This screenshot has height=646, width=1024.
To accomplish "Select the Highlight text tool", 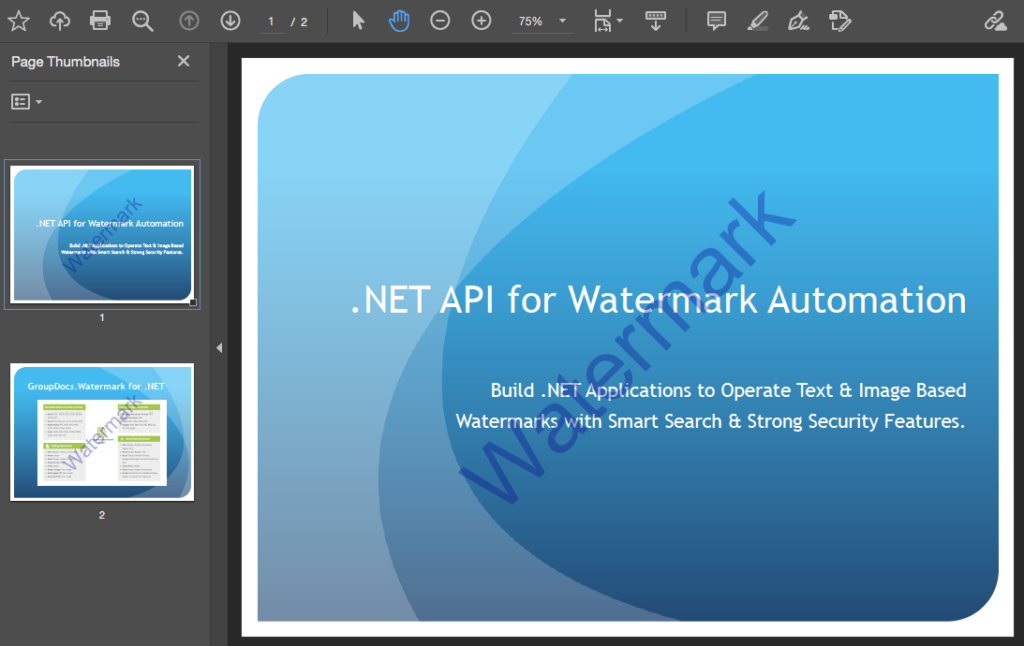I will click(x=756, y=20).
